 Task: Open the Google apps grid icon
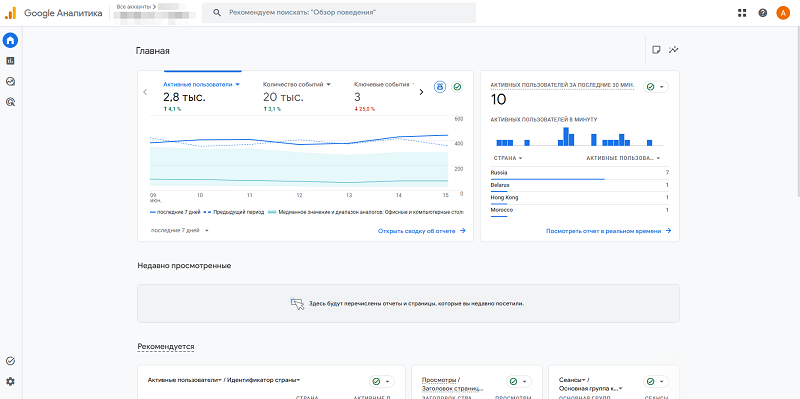[742, 13]
